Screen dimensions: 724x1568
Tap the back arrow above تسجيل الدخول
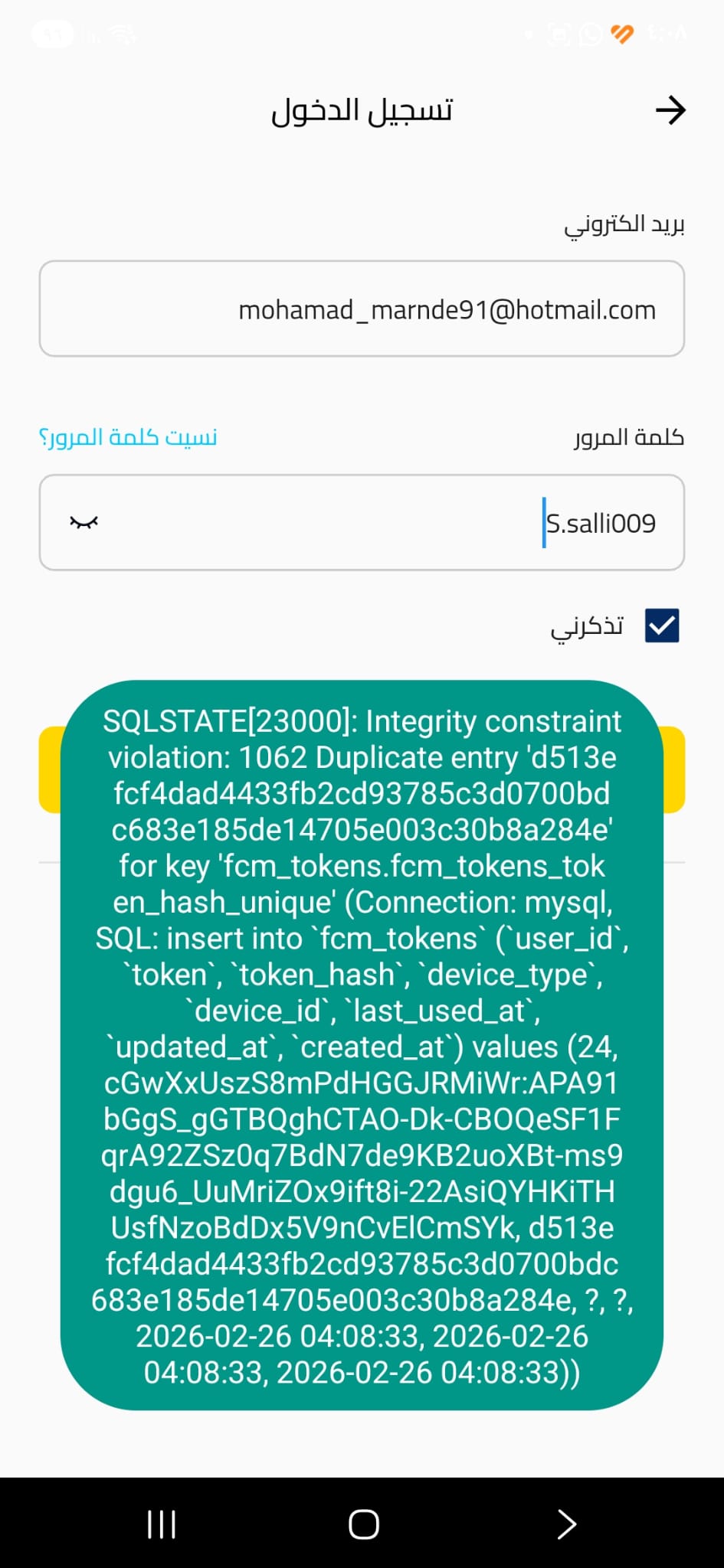[x=670, y=109]
